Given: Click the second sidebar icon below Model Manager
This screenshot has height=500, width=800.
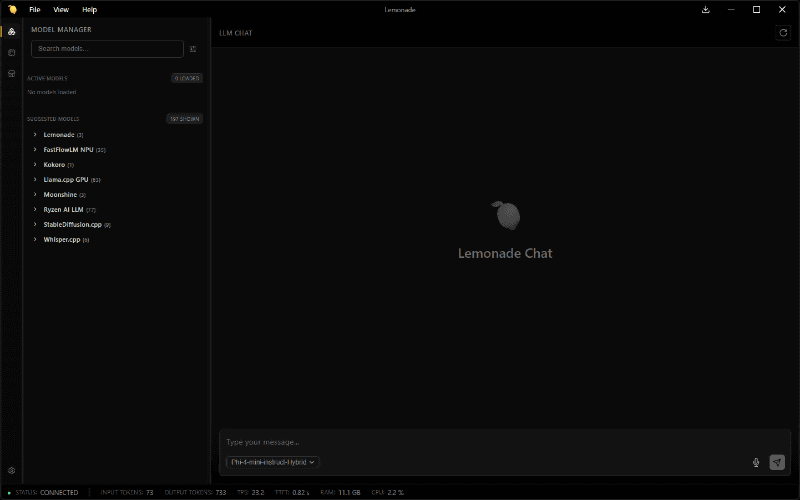Looking at the screenshot, I should coord(11,53).
